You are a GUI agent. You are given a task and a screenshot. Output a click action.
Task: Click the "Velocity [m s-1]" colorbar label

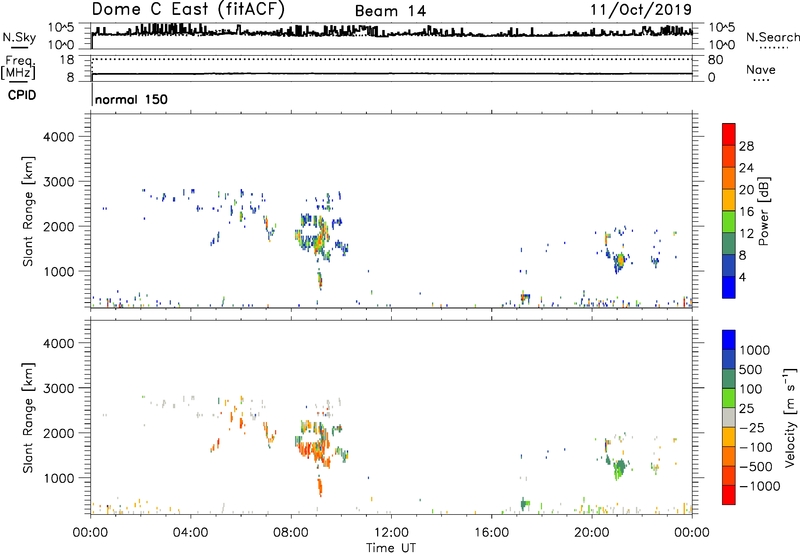coord(790,417)
